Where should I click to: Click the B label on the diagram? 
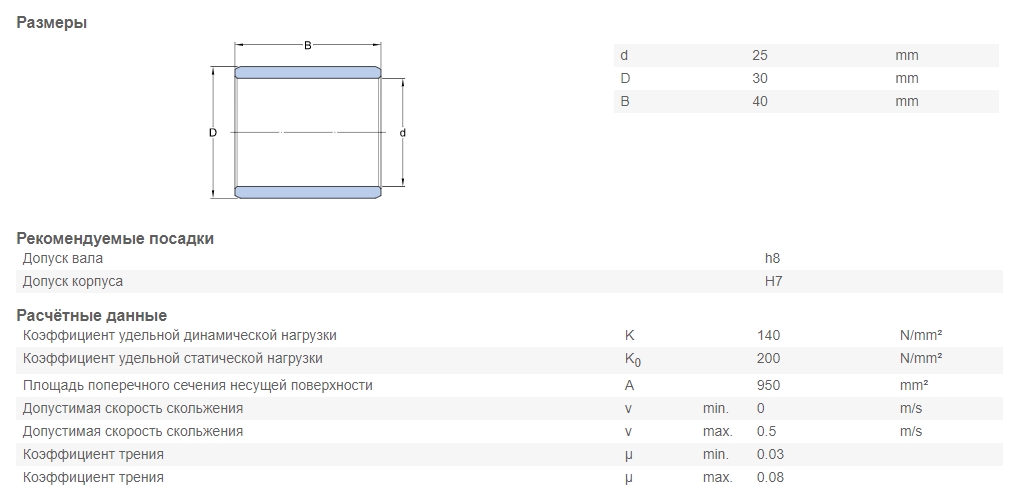click(x=307, y=45)
